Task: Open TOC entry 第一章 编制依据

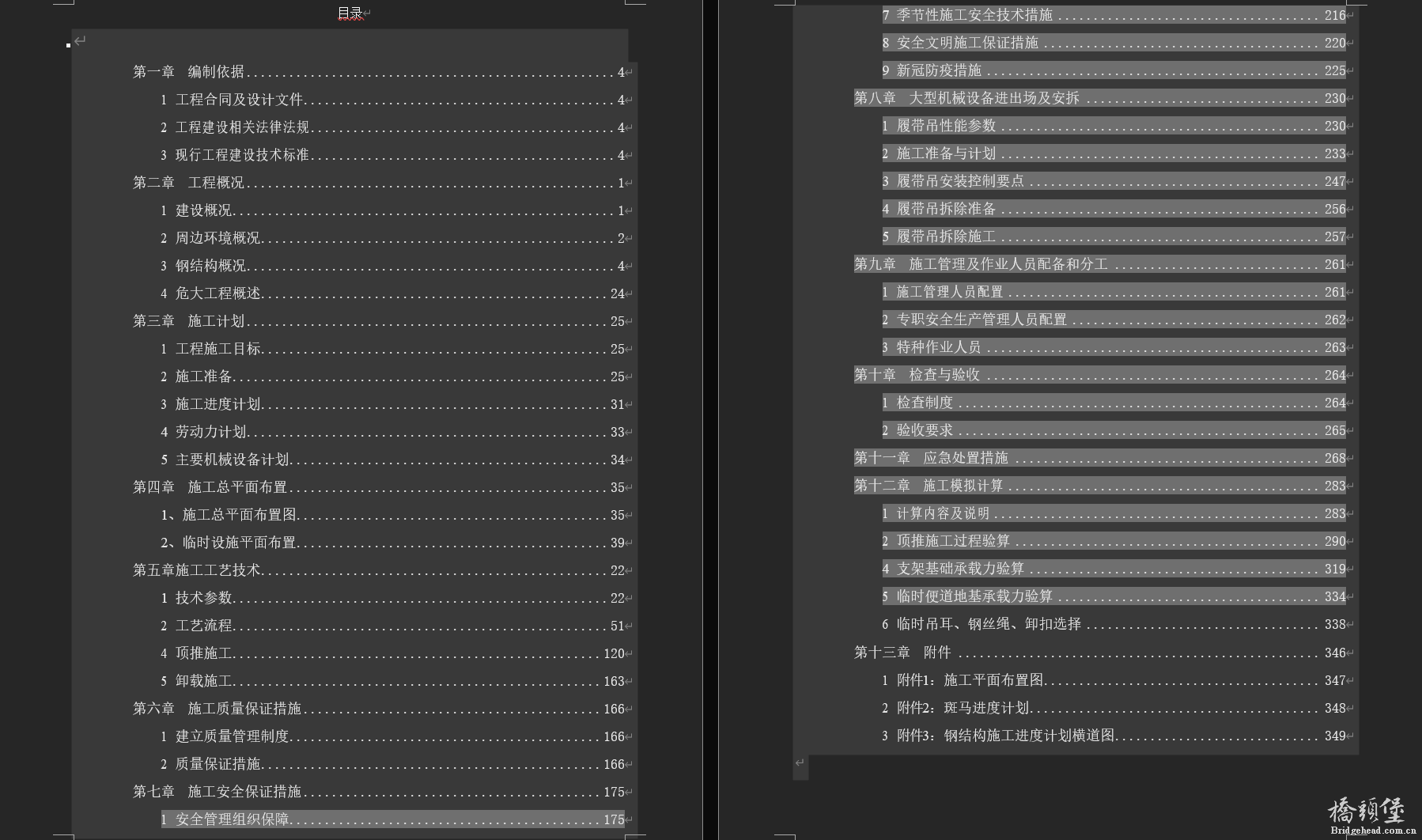Action: [x=379, y=72]
